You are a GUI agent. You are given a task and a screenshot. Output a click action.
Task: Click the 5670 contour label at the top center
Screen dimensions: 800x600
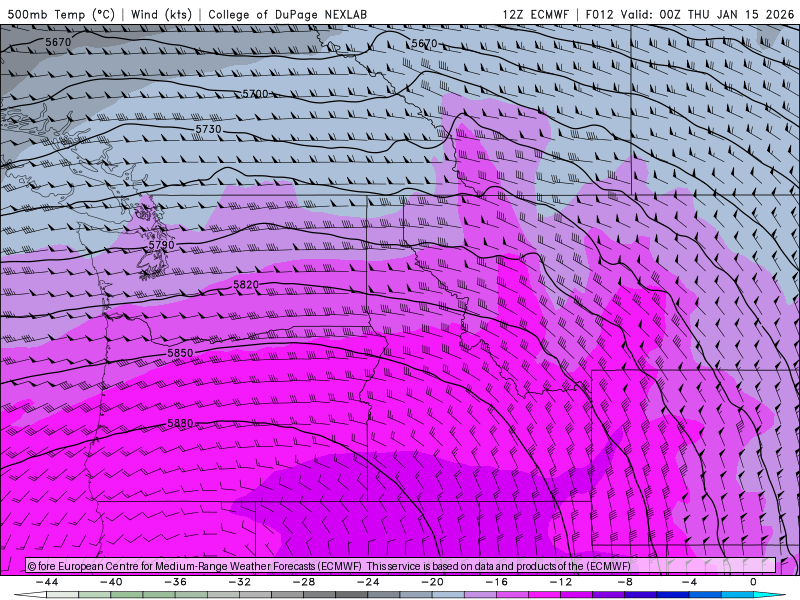(x=424, y=44)
